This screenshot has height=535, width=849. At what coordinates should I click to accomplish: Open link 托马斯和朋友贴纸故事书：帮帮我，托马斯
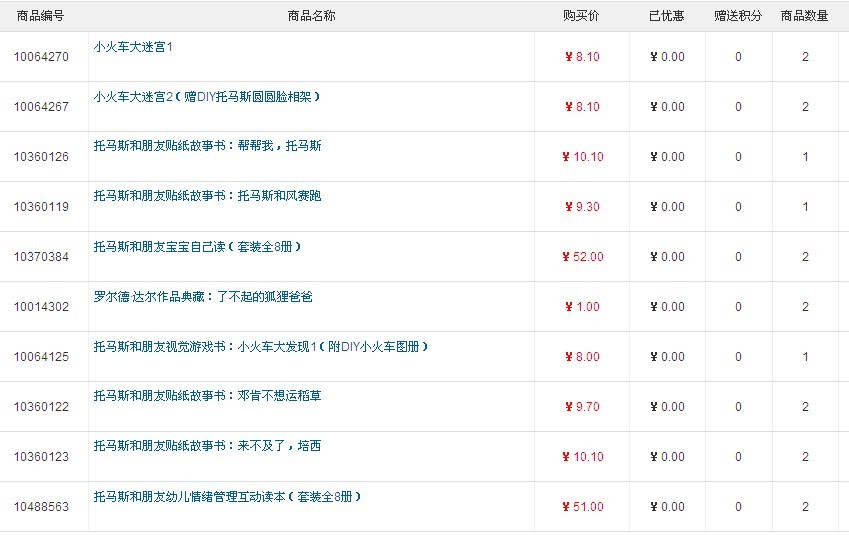207,146
